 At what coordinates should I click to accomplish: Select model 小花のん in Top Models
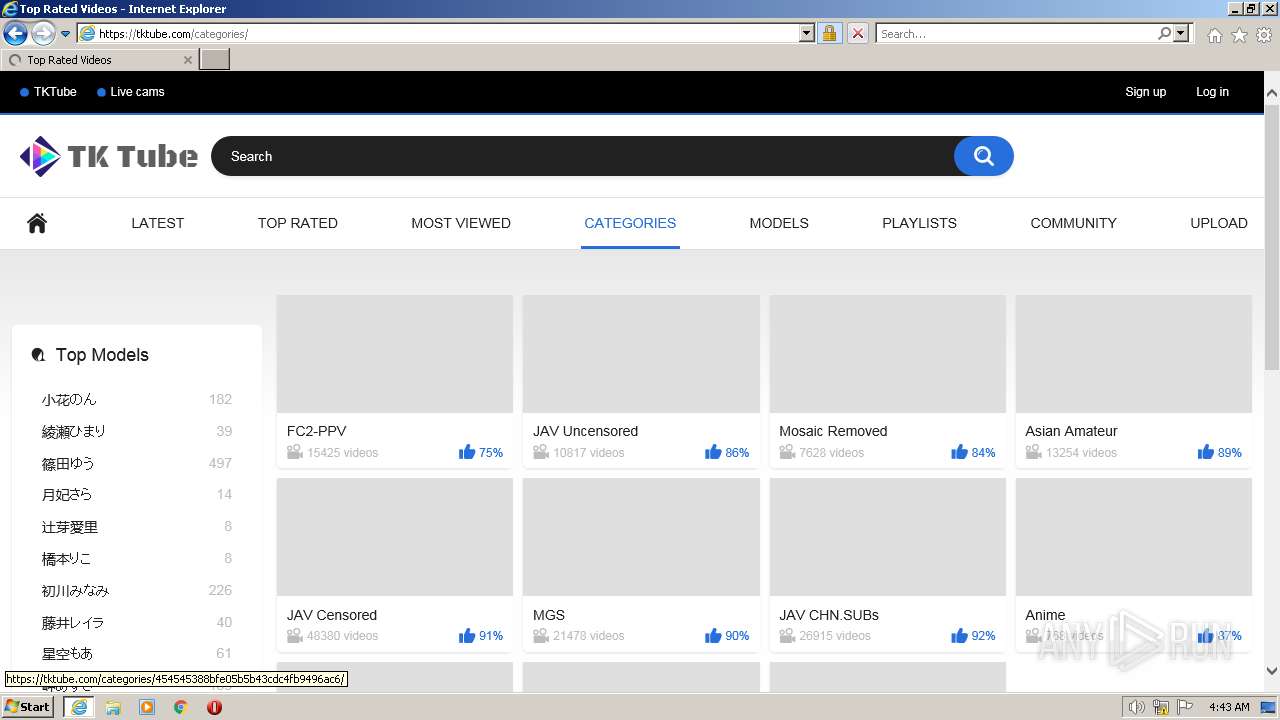(69, 399)
